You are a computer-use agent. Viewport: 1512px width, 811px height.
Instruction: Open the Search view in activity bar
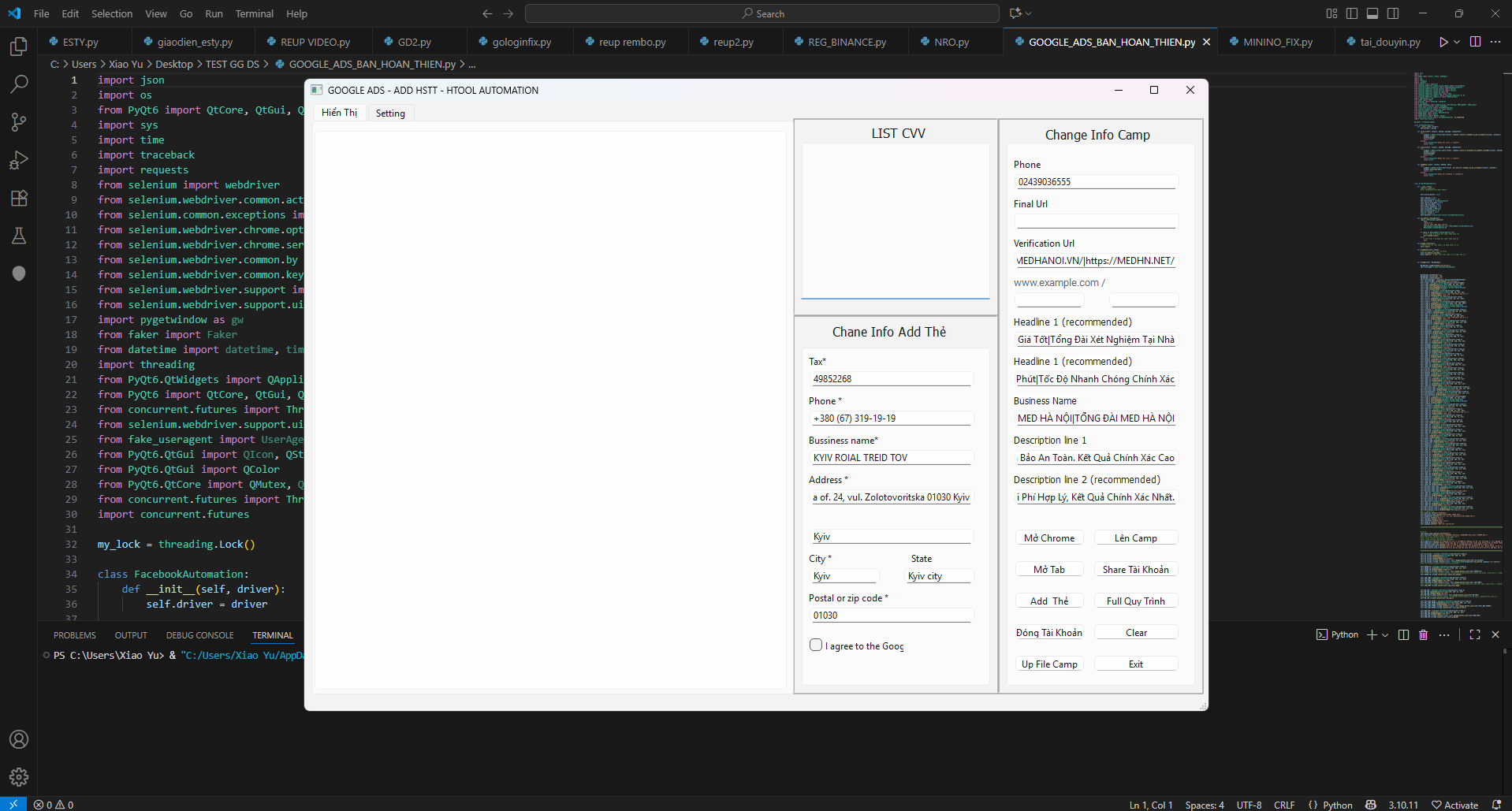pos(19,84)
